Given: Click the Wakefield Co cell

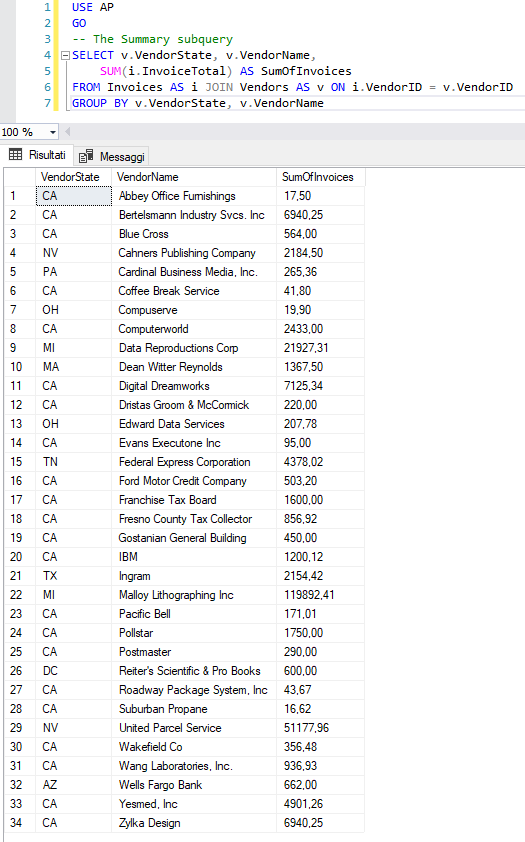Looking at the screenshot, I should click(x=194, y=747).
